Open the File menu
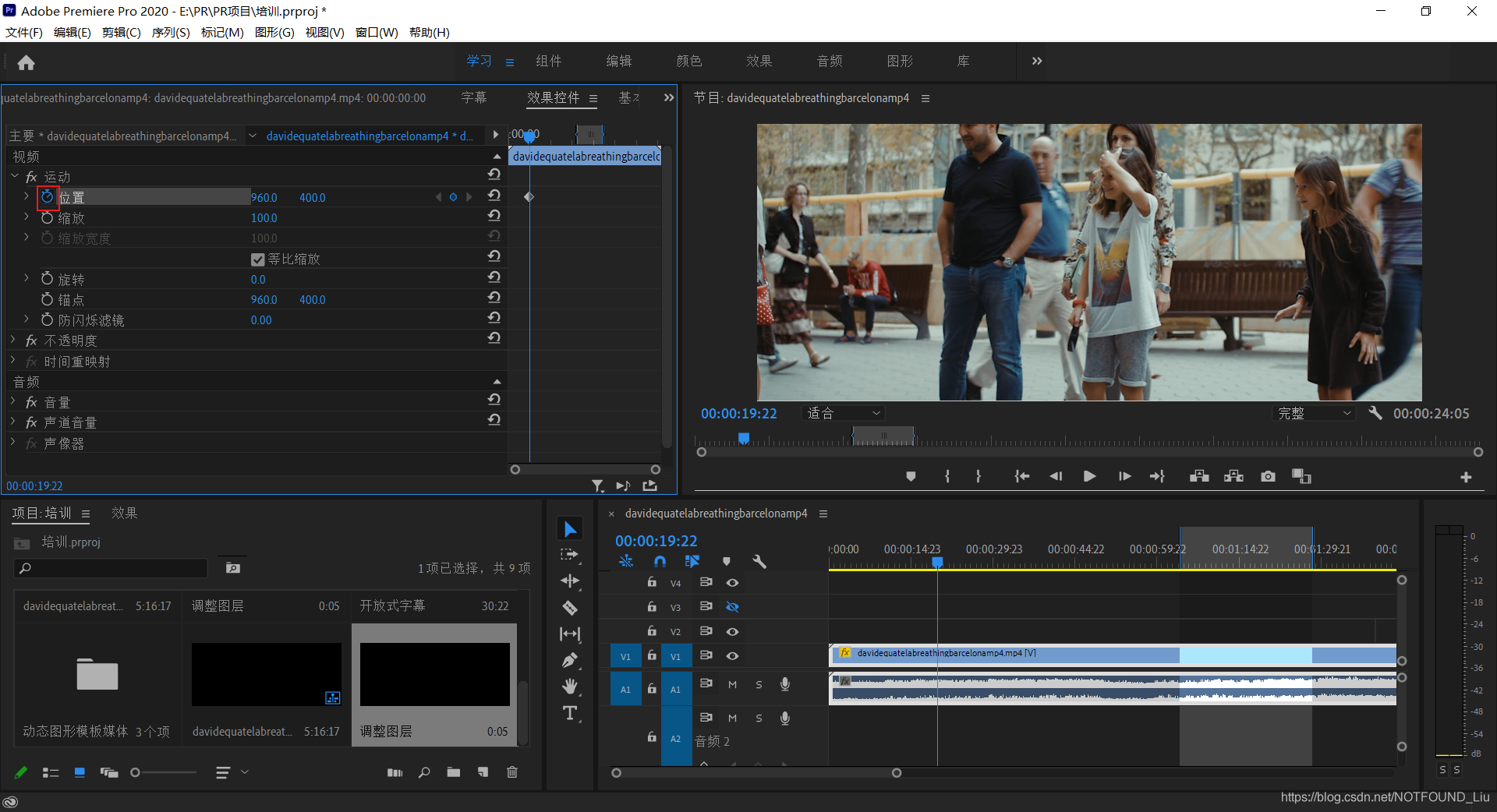1497x812 pixels. click(23, 32)
